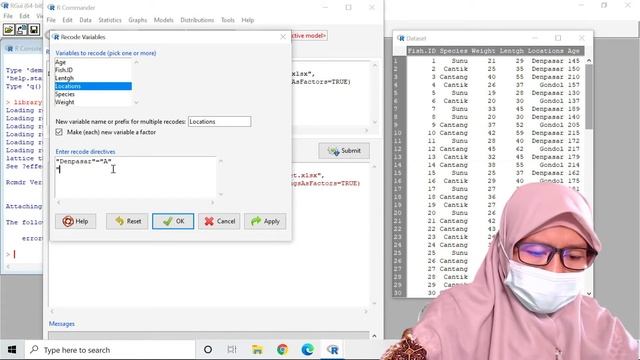Click the Locations column header in Dataset

coord(545,51)
